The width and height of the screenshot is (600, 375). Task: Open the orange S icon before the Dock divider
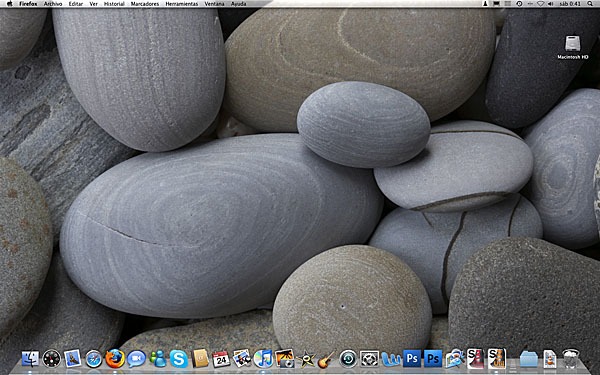click(497, 359)
